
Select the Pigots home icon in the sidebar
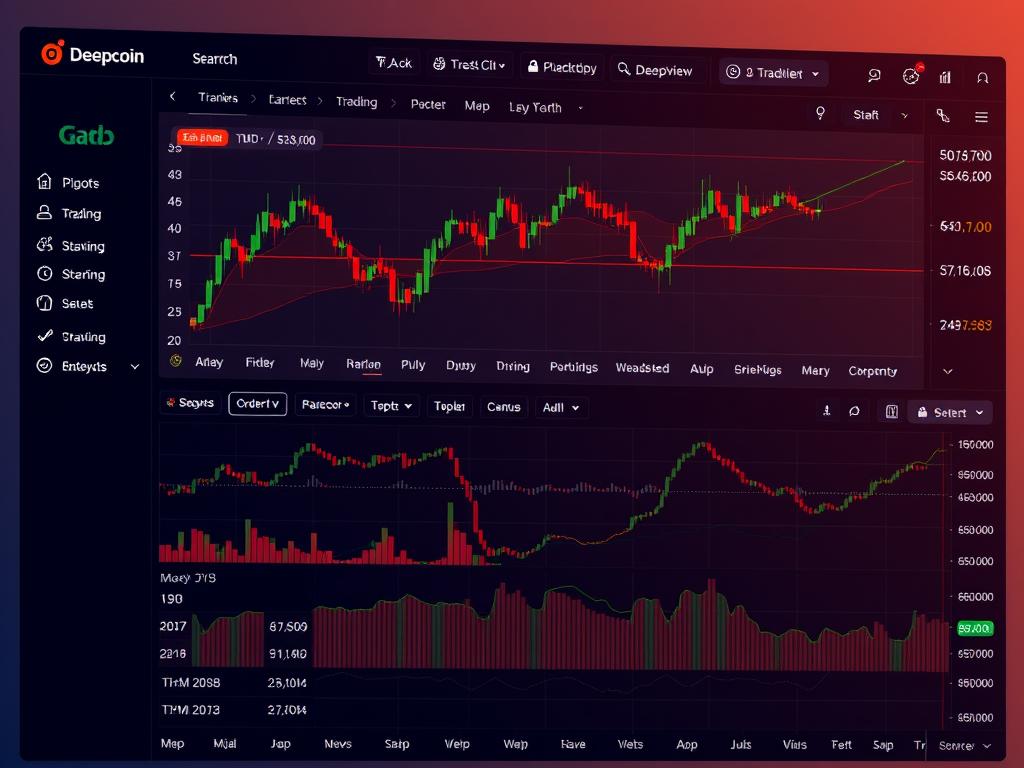42,183
